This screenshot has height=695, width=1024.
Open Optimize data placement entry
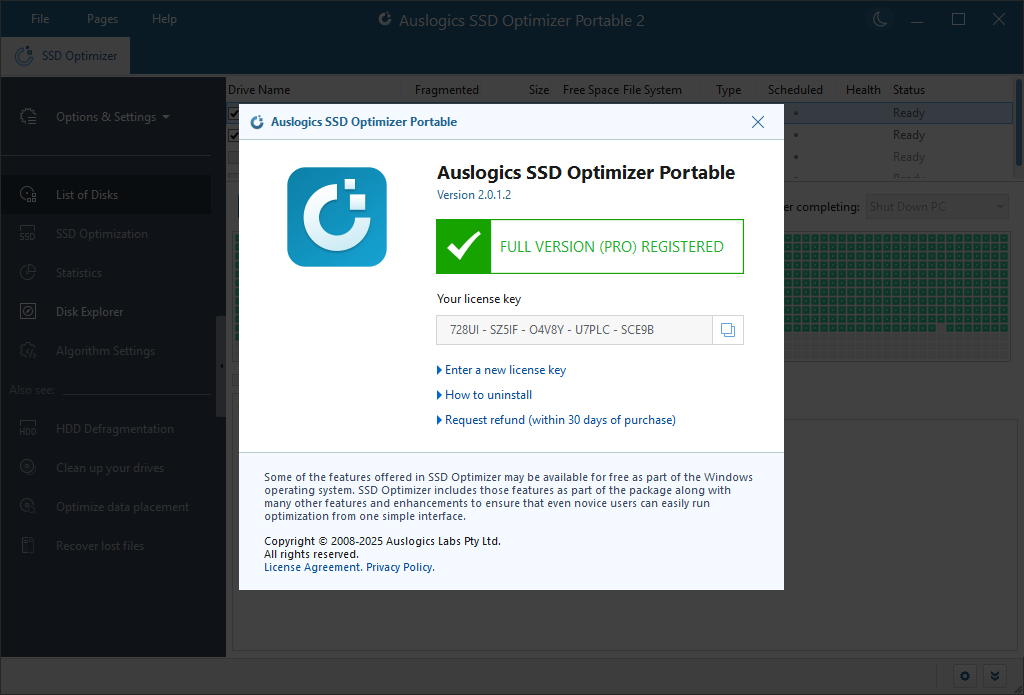pyautogui.click(x=106, y=506)
